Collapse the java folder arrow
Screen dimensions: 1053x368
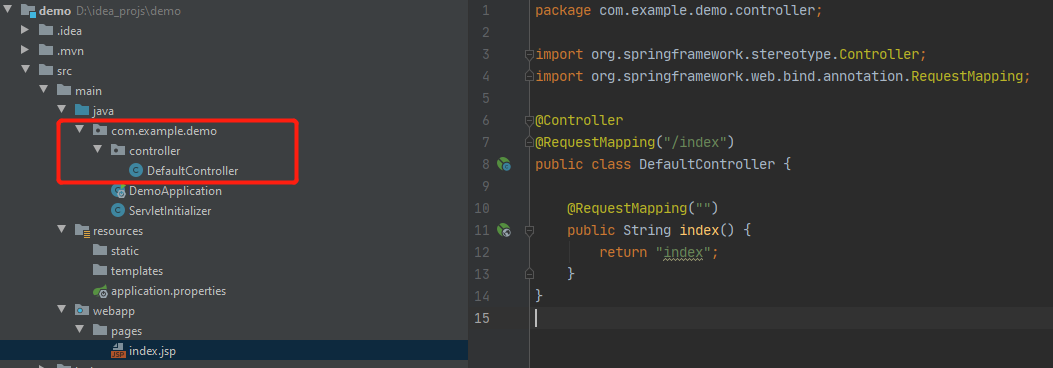[62, 110]
